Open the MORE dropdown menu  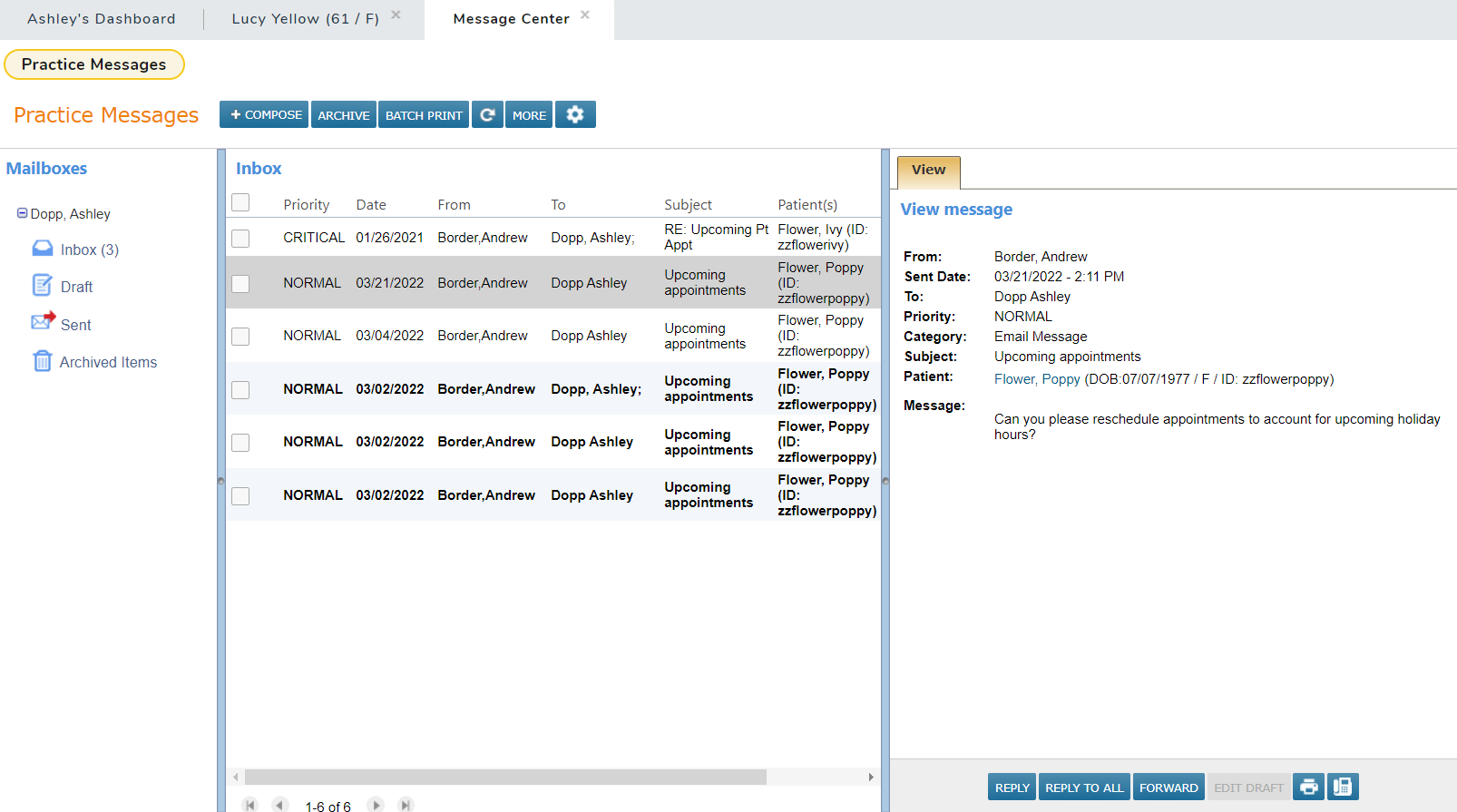click(529, 115)
